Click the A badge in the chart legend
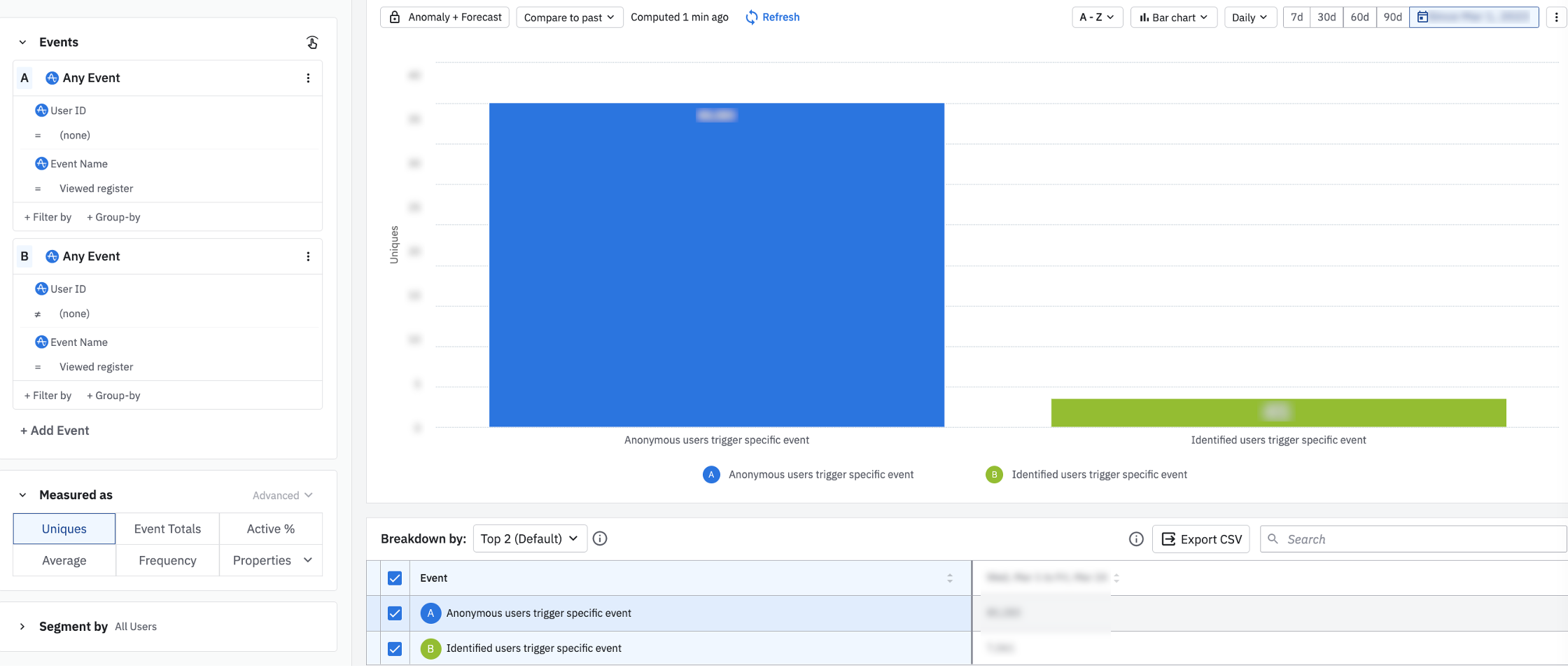Viewport: 1568px width, 668px height. [711, 474]
